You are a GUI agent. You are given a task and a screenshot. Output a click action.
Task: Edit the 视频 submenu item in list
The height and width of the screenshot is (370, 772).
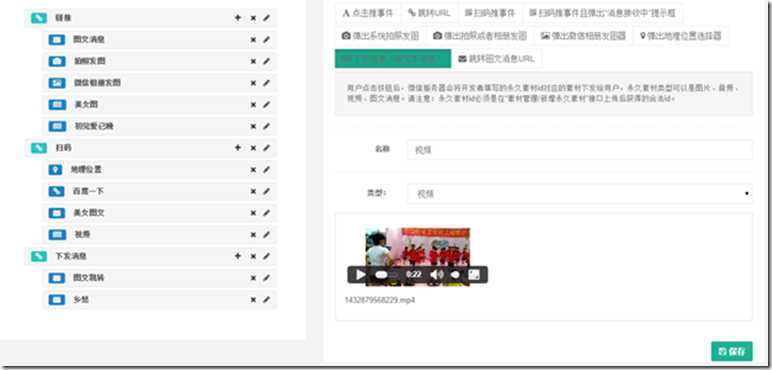point(266,234)
